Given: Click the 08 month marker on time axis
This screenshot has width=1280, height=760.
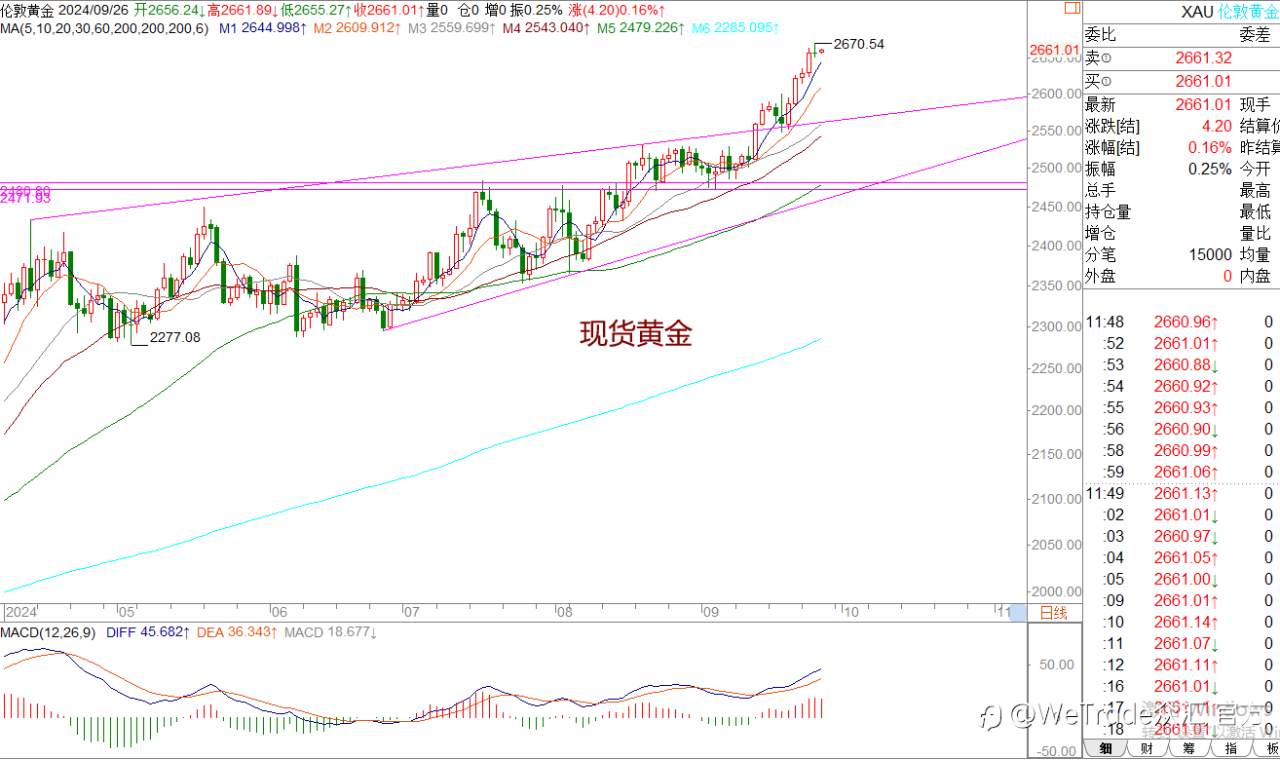Looking at the screenshot, I should tap(565, 612).
